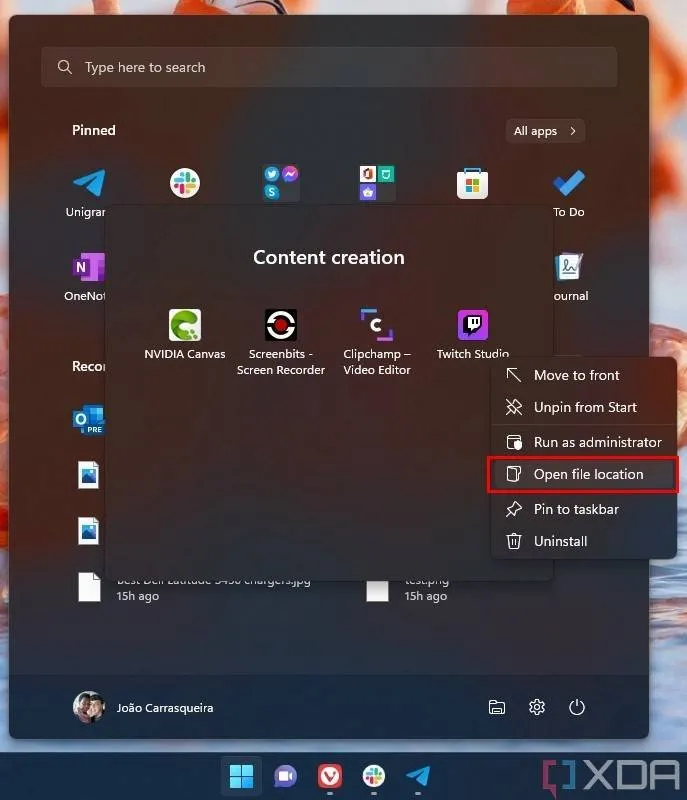687x800 pixels.
Task: Switch to Slack on the taskbar
Action: tap(374, 776)
